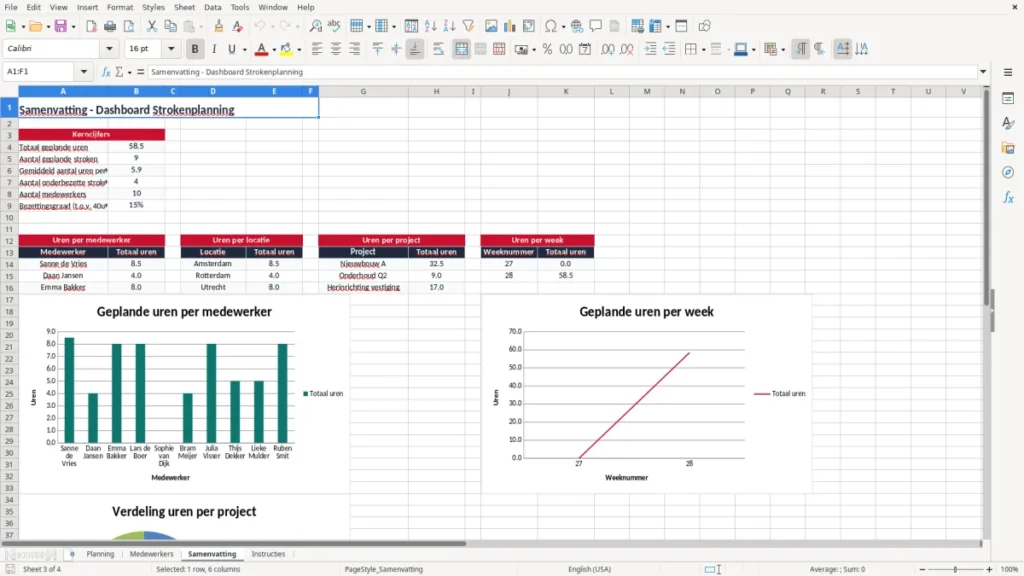
Task: Apply the red Font Color swatch
Action: tap(261, 49)
